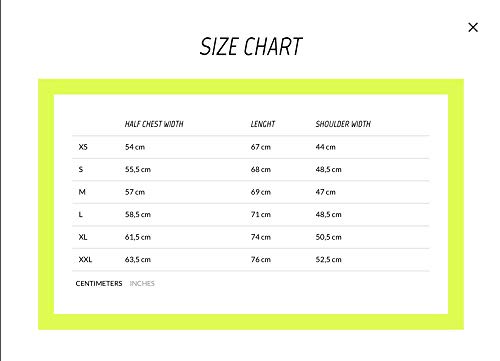Select the S size row label

[x=81, y=169]
